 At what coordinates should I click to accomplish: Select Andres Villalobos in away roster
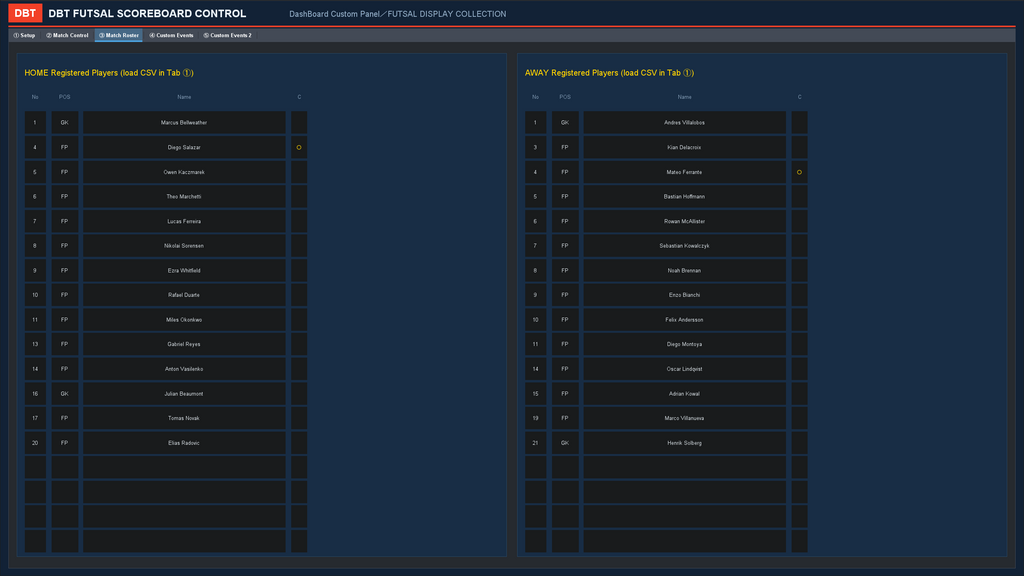coord(684,123)
